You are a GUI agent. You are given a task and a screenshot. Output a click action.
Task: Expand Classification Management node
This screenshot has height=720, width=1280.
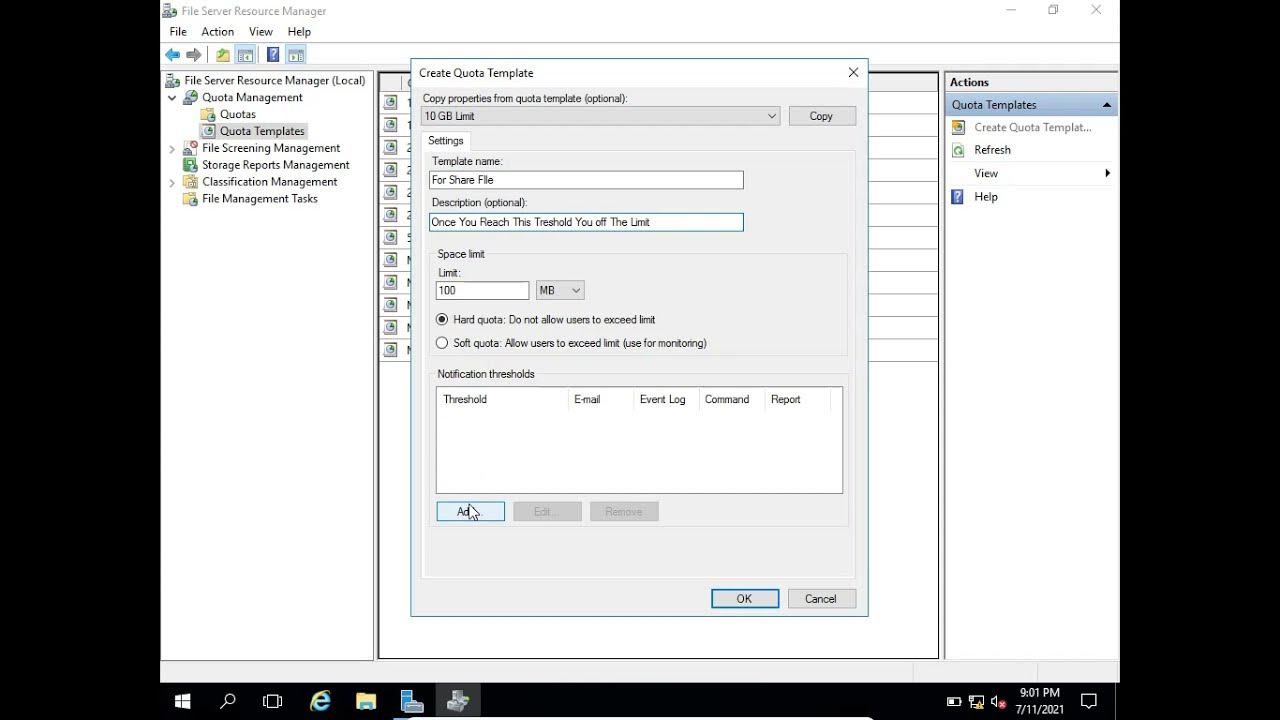(x=172, y=182)
